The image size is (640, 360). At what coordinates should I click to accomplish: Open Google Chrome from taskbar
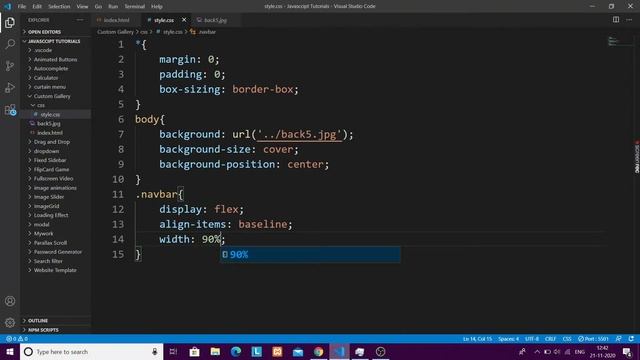[319, 351]
